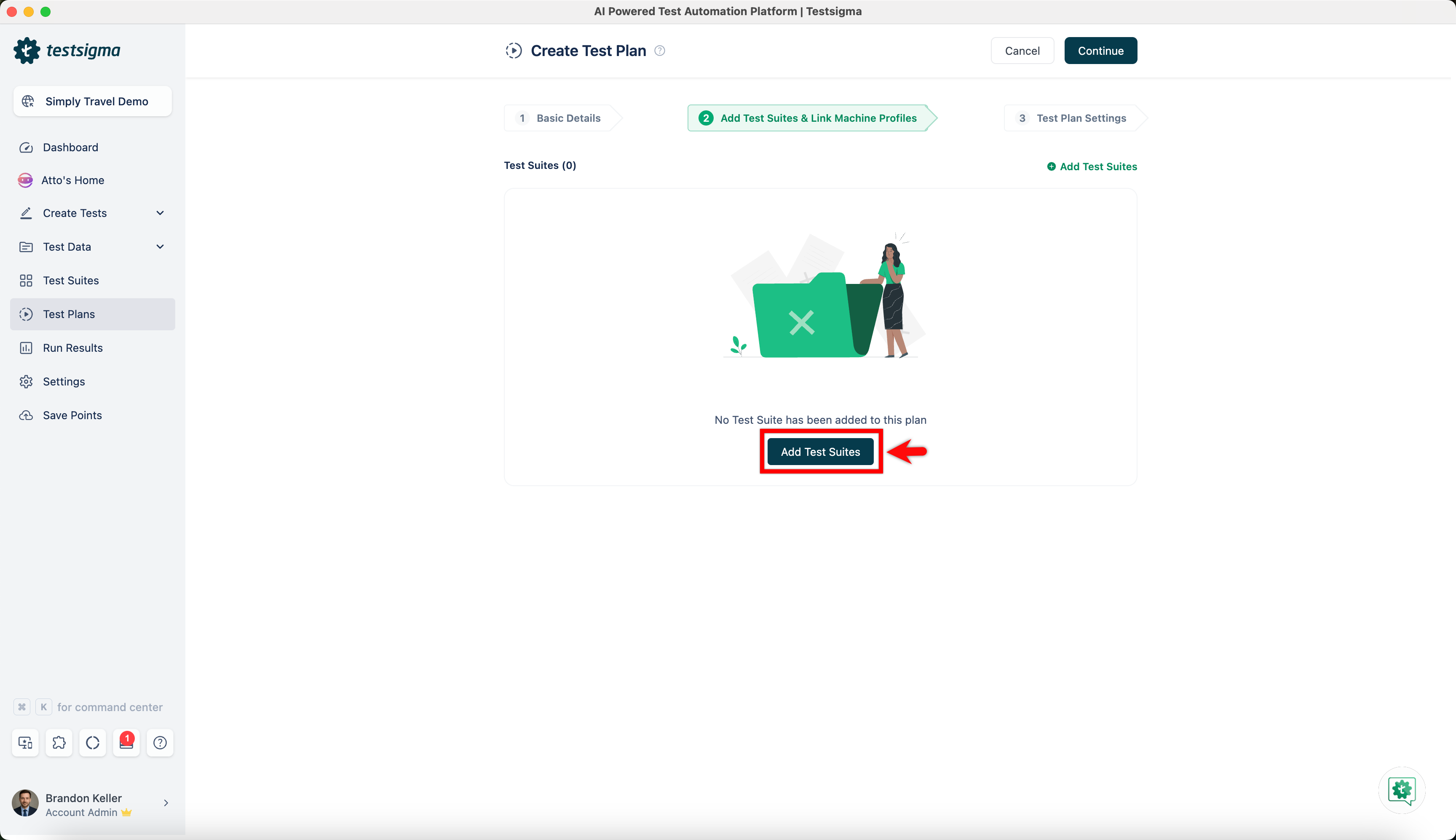Click the devices icon in sidebar footer
1456x840 pixels.
25,743
